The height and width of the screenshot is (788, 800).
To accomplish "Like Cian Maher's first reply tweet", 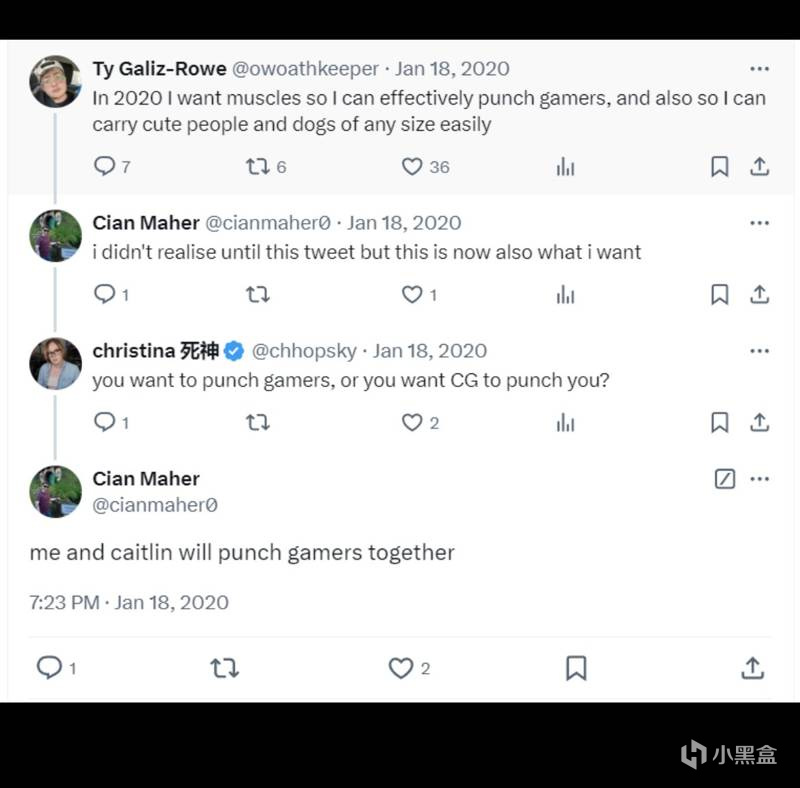I will [x=412, y=294].
